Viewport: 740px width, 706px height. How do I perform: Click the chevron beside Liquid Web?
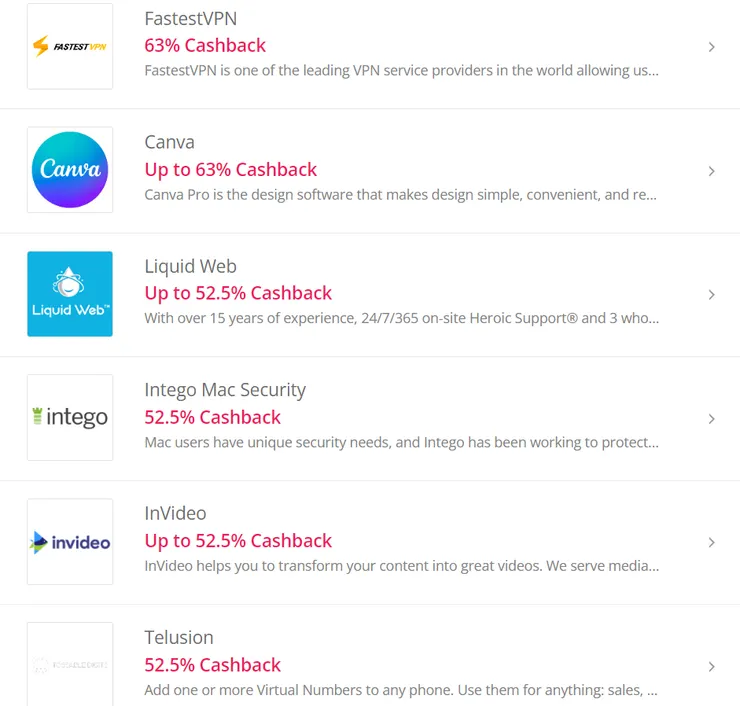tap(711, 295)
